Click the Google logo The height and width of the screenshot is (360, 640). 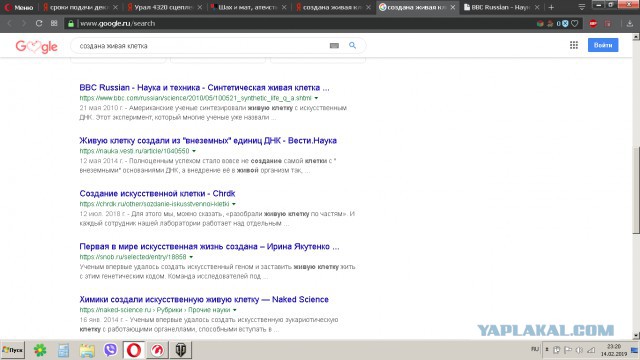click(x=36, y=46)
